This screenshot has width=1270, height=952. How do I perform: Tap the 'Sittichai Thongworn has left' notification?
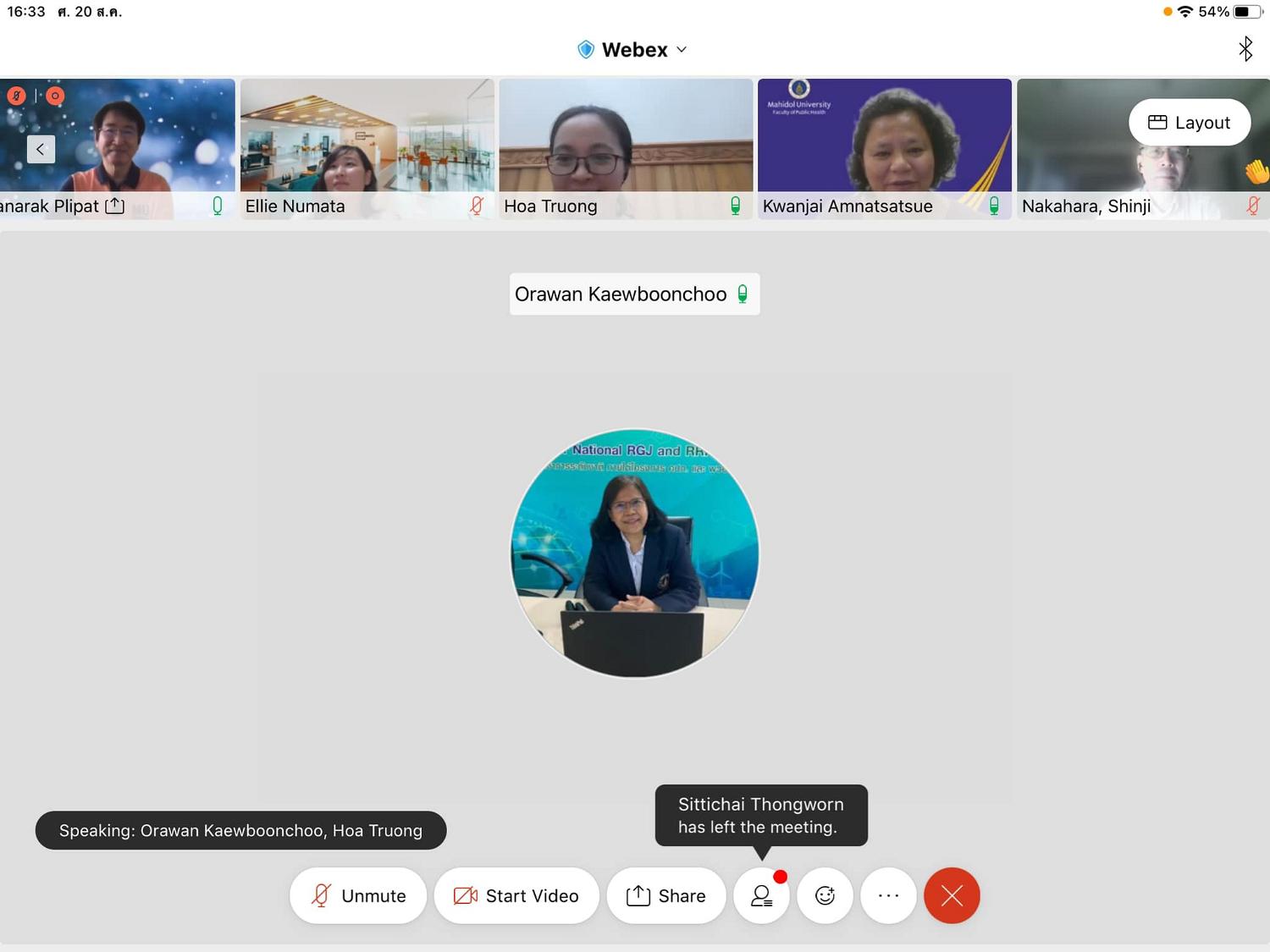click(x=761, y=815)
